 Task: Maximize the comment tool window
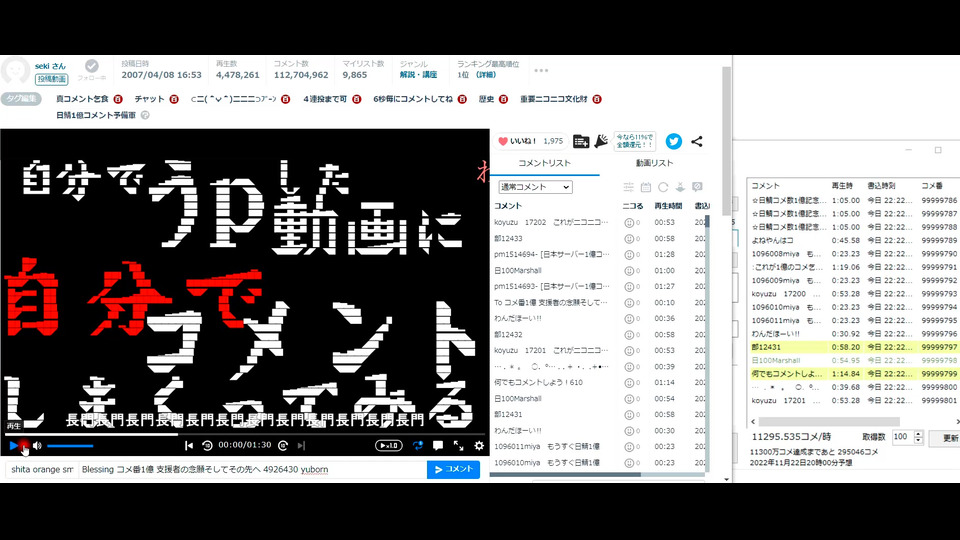click(938, 150)
